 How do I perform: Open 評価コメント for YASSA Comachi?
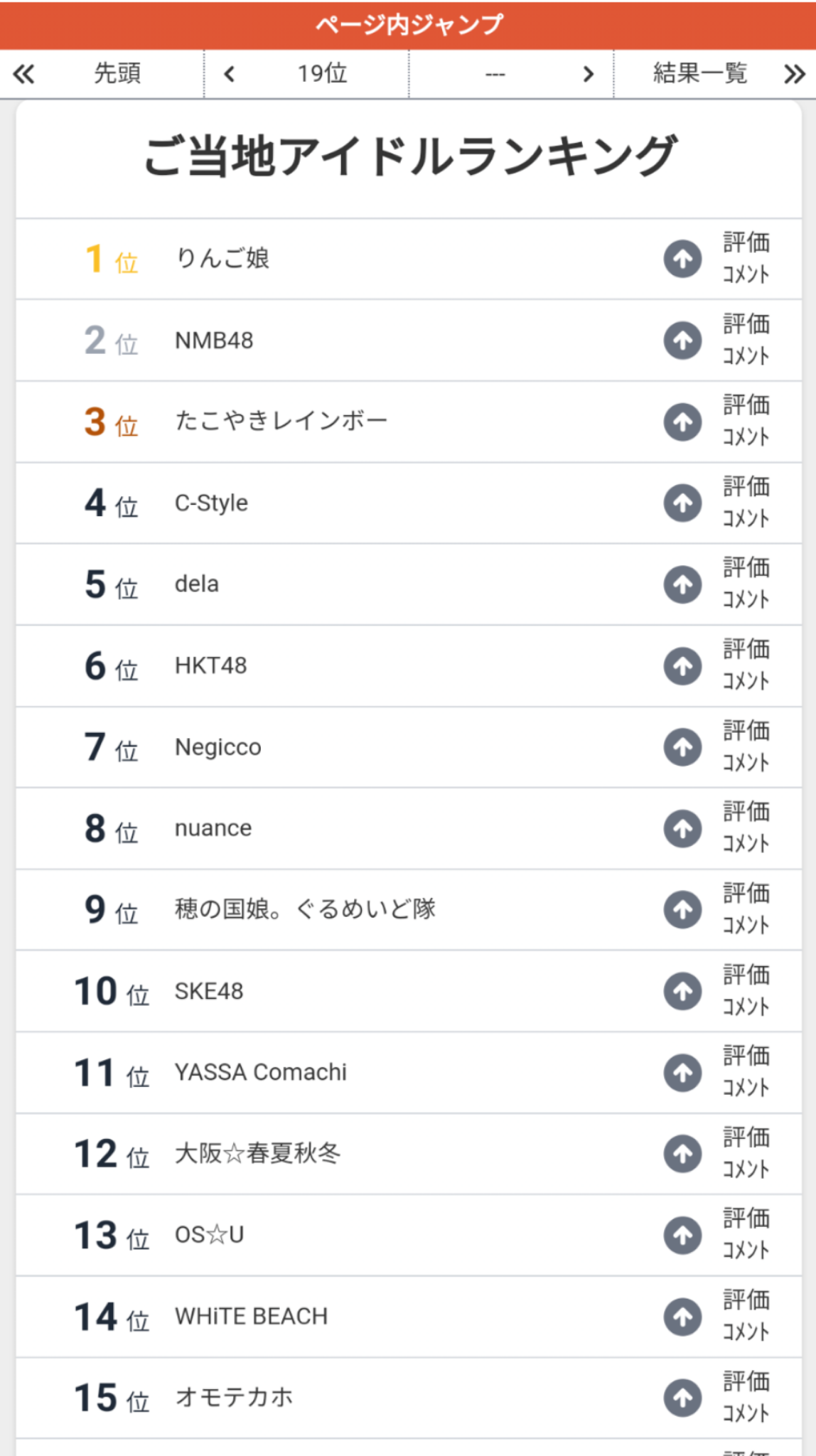click(746, 1072)
